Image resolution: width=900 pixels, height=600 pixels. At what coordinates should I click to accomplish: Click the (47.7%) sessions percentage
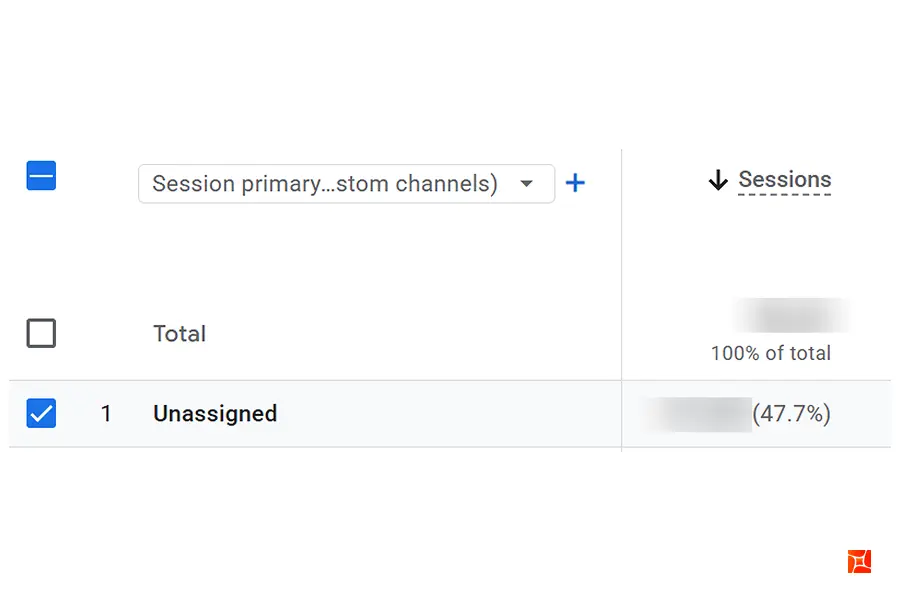pyautogui.click(x=792, y=413)
